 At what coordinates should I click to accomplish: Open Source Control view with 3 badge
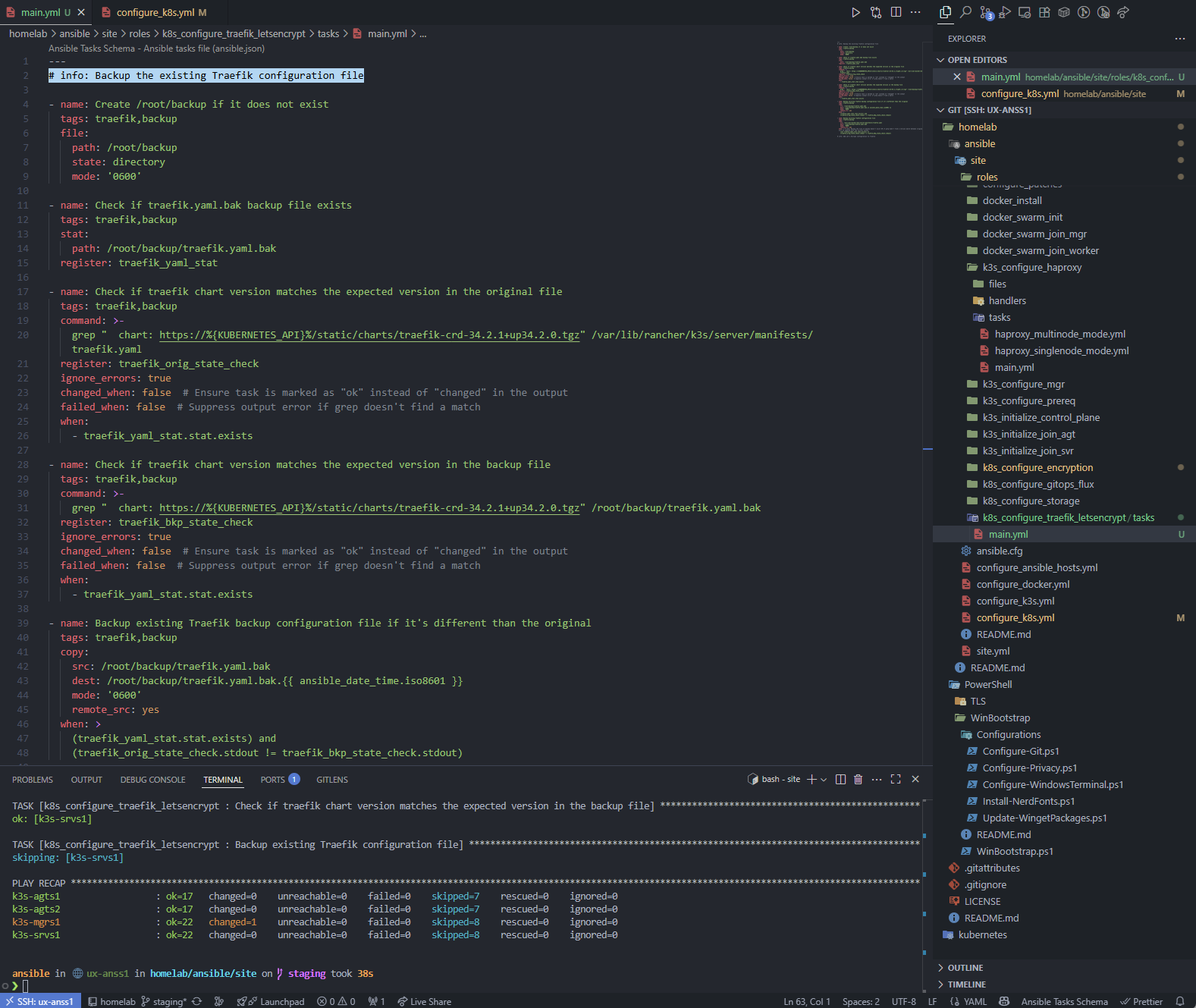coord(985,12)
